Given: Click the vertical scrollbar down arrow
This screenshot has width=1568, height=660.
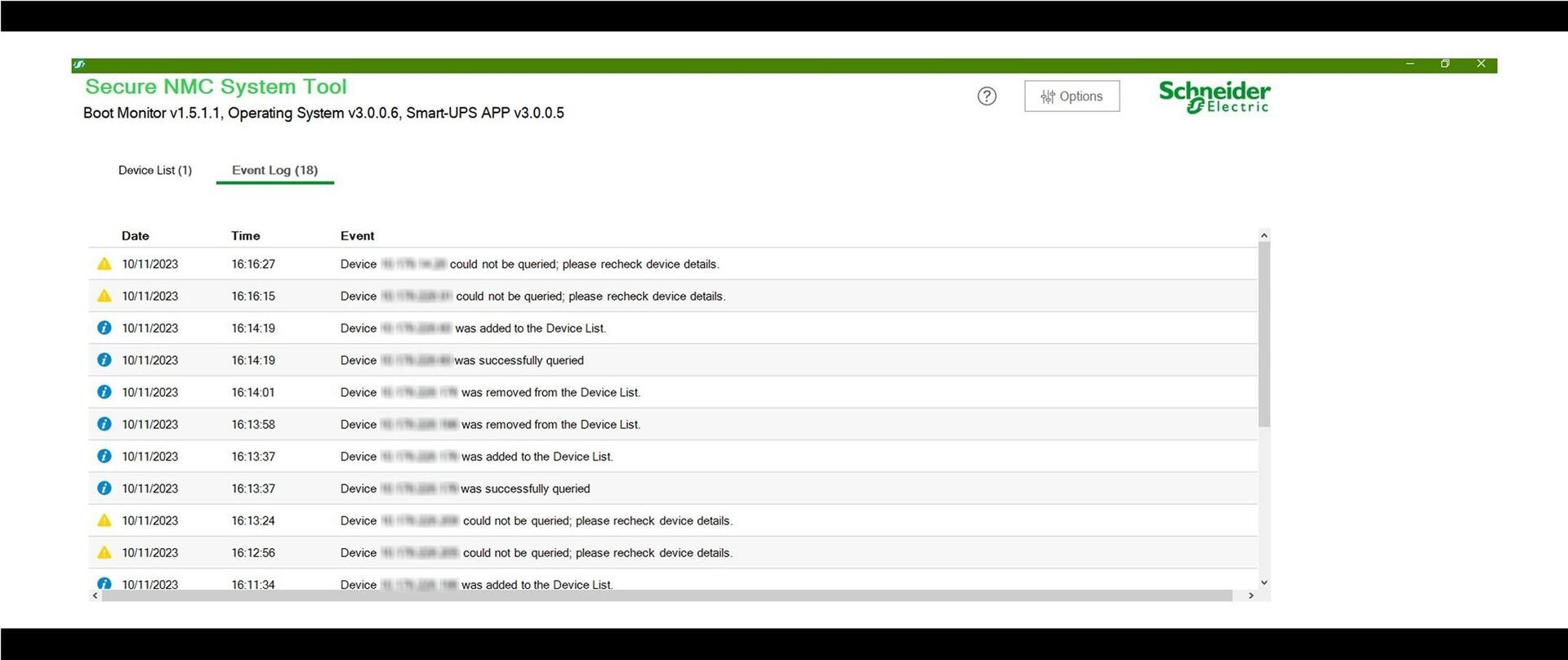Looking at the screenshot, I should pos(1264,582).
